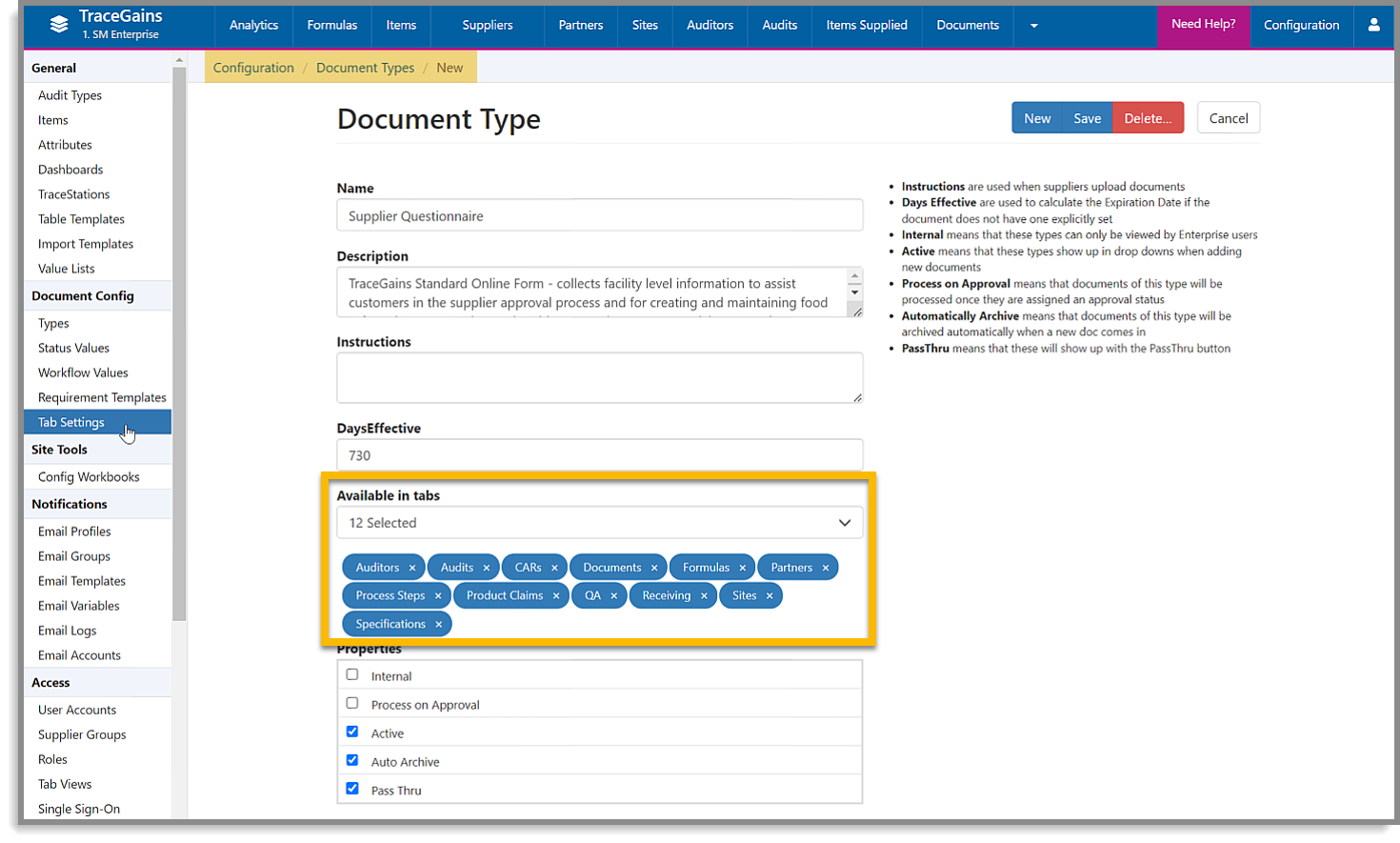Remove the Receiving tab chip

click(x=703, y=595)
